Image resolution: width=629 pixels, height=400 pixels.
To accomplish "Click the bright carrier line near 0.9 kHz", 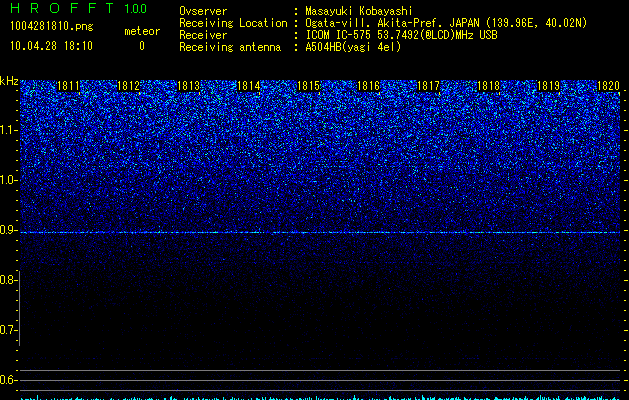I will coord(320,233).
